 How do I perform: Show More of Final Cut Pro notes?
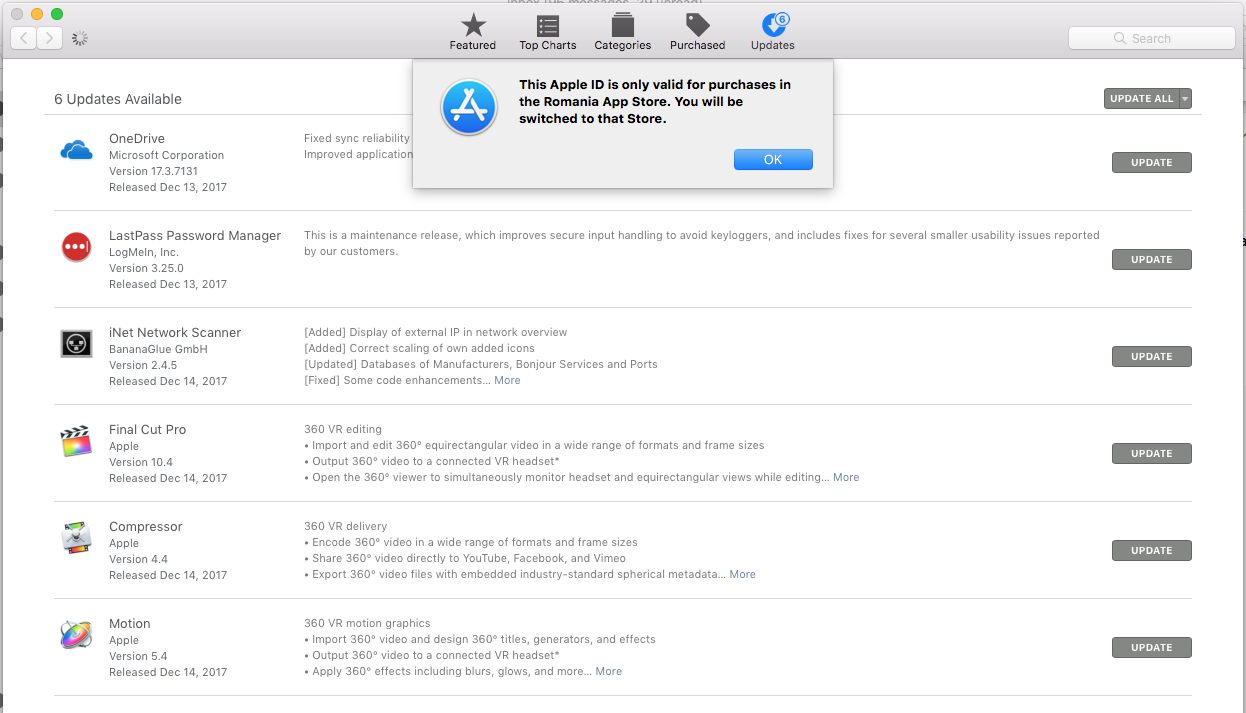click(x=846, y=478)
